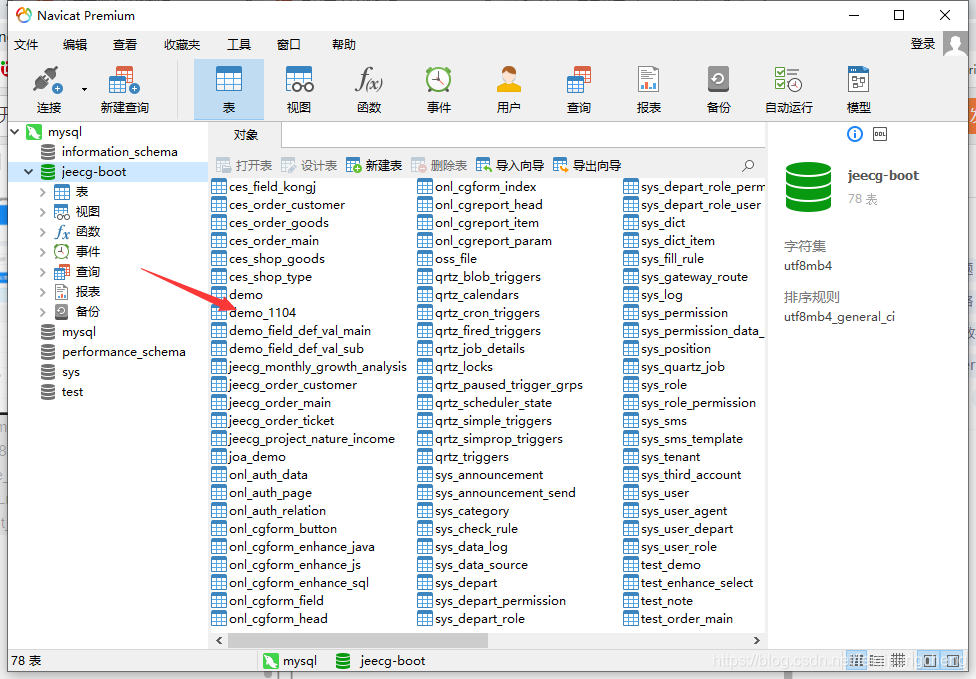Open the 编辑 menu
This screenshot has width=976, height=679.
[x=75, y=45]
